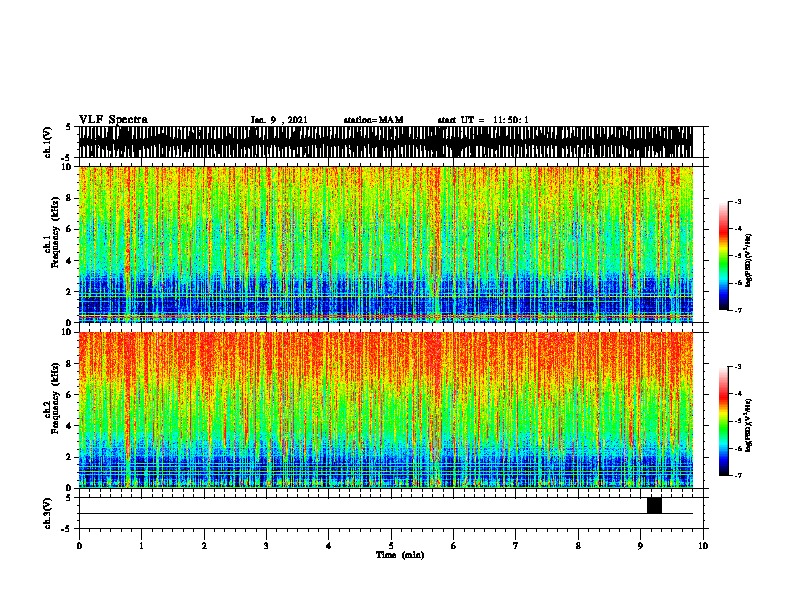Click ch.1 frequency axis "10" kHz label
The height and width of the screenshot is (612, 792).
coord(69,167)
